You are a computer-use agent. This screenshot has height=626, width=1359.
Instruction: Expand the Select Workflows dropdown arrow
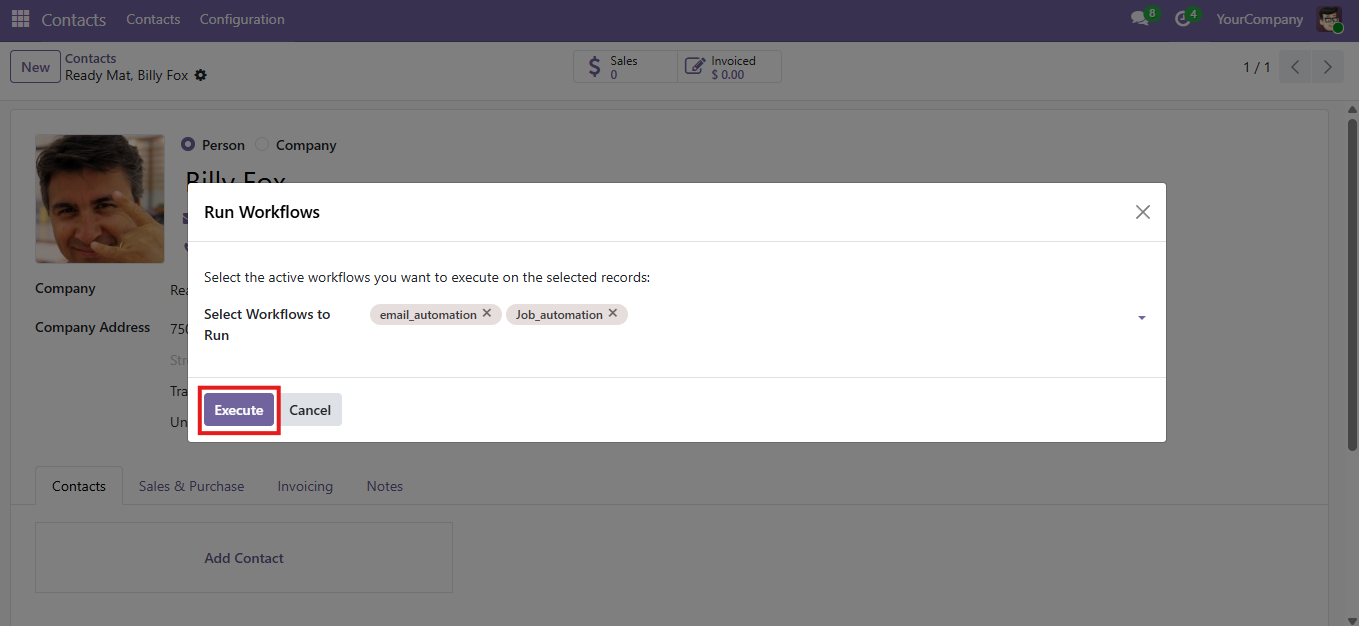pyautogui.click(x=1142, y=317)
